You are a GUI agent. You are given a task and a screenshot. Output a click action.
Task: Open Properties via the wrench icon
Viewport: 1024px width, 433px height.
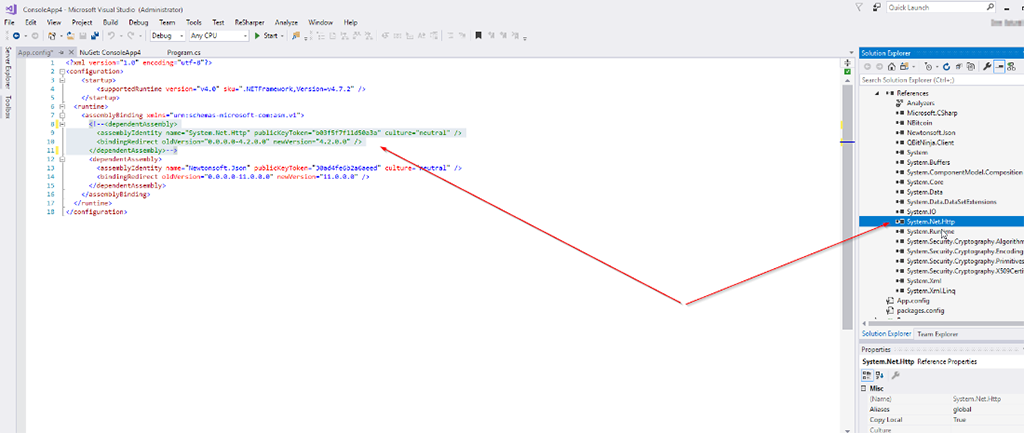[988, 66]
